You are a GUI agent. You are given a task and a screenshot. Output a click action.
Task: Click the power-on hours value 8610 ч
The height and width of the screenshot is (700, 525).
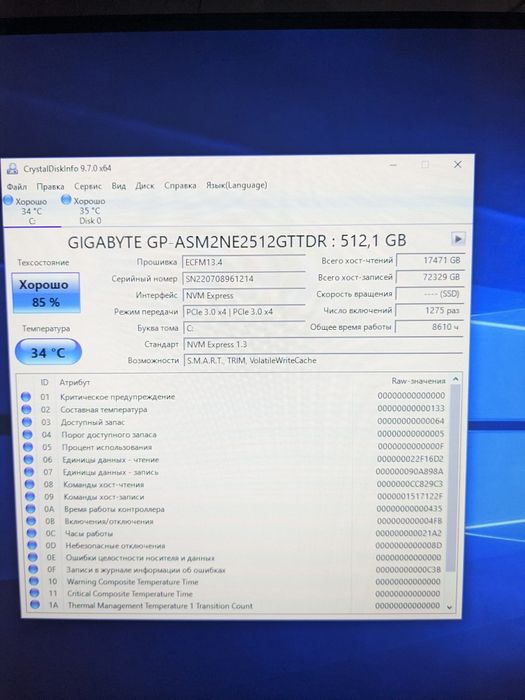(429, 327)
